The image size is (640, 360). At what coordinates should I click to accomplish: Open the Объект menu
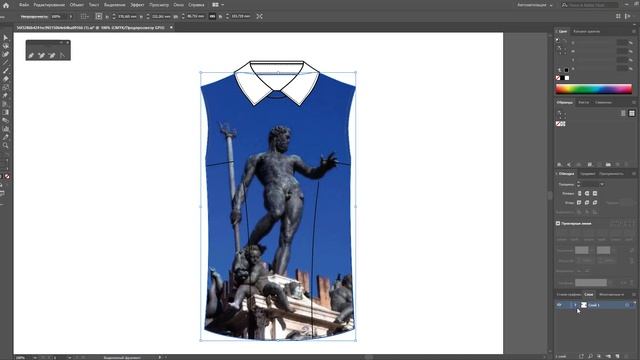77,5
